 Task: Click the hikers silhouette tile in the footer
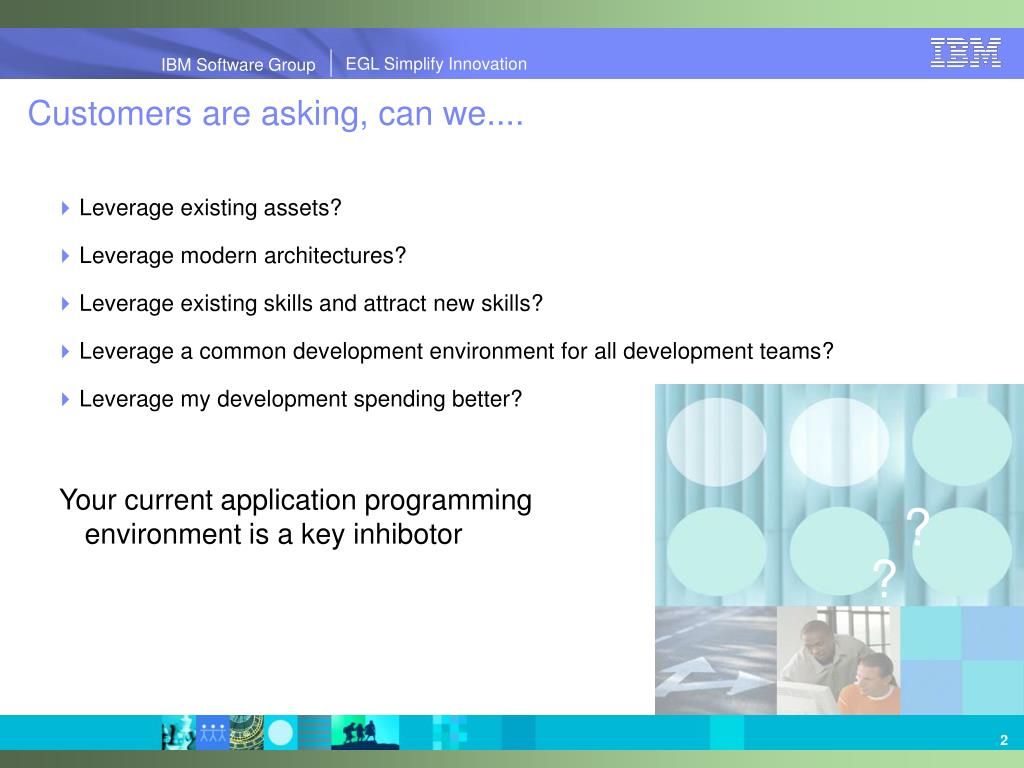coord(365,732)
